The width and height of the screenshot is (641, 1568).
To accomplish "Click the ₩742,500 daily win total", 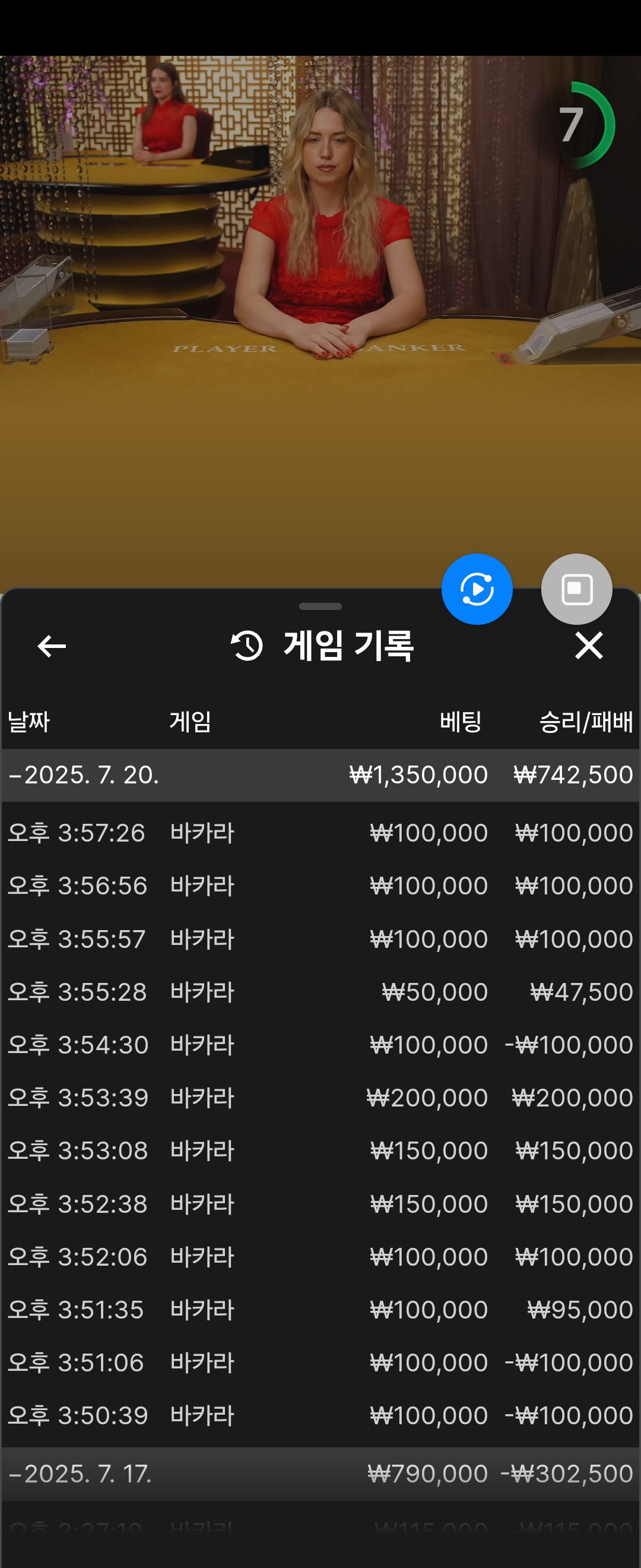I will [573, 775].
